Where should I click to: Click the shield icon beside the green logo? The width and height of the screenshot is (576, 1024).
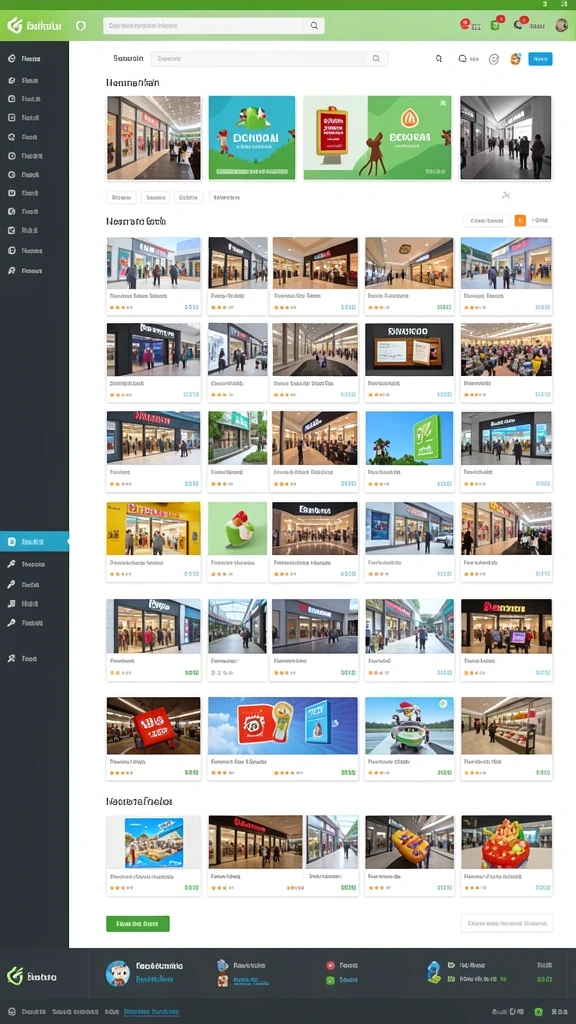81,25
